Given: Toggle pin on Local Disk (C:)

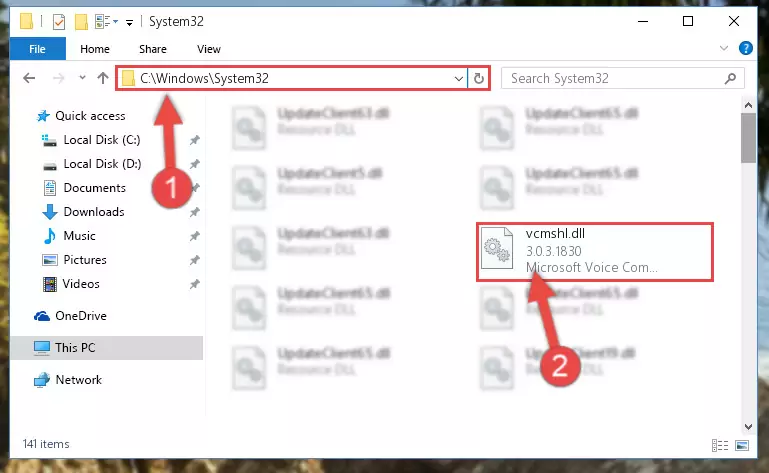Looking at the screenshot, I should coord(195,140).
